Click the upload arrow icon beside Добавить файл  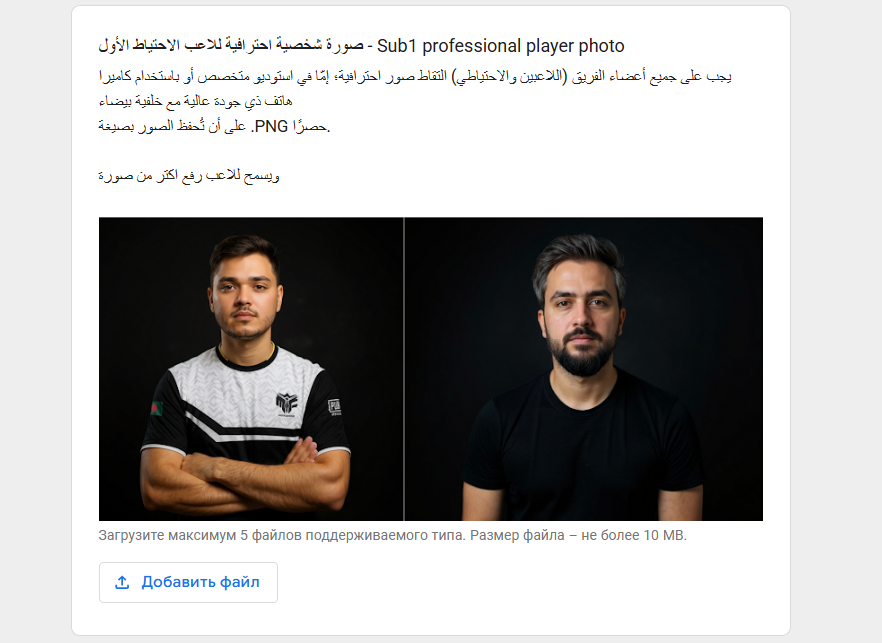[x=122, y=583]
